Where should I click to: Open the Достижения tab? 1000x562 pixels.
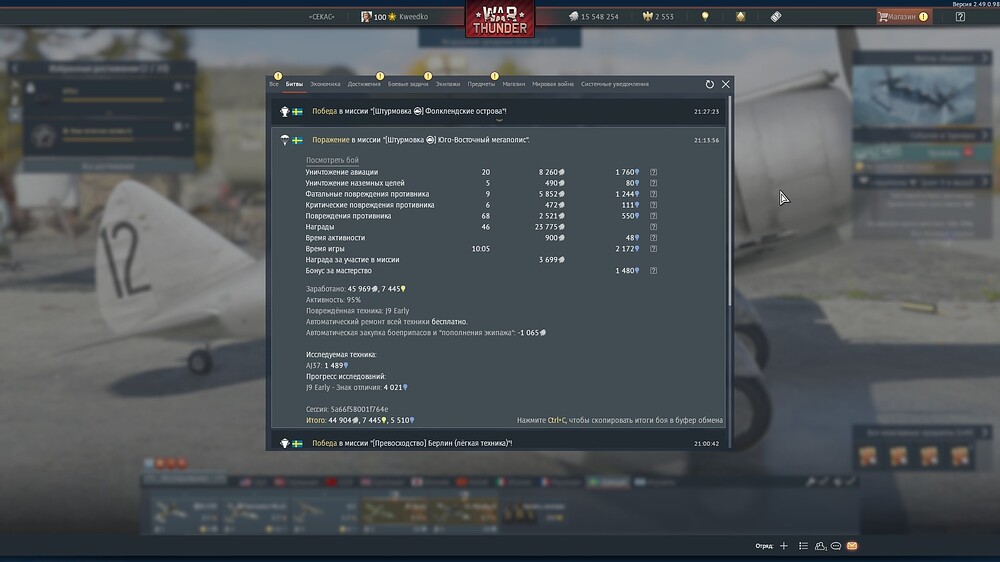(364, 84)
